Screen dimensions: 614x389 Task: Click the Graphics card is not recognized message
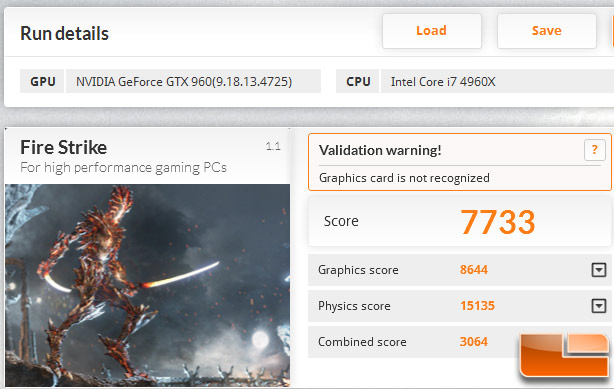pos(404,178)
